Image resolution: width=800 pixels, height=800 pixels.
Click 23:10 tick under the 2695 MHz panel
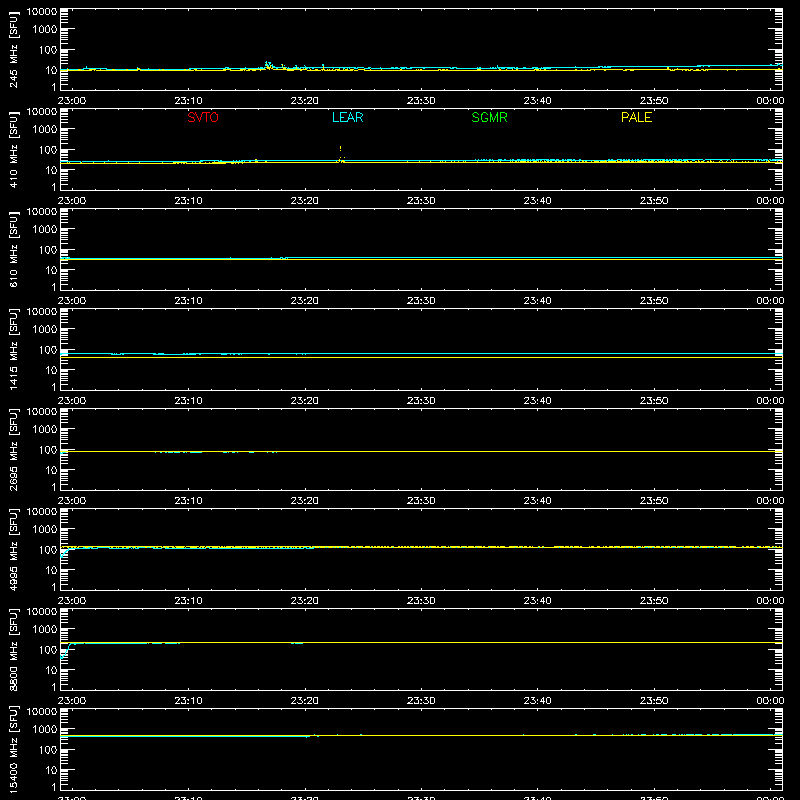pyautogui.click(x=188, y=501)
